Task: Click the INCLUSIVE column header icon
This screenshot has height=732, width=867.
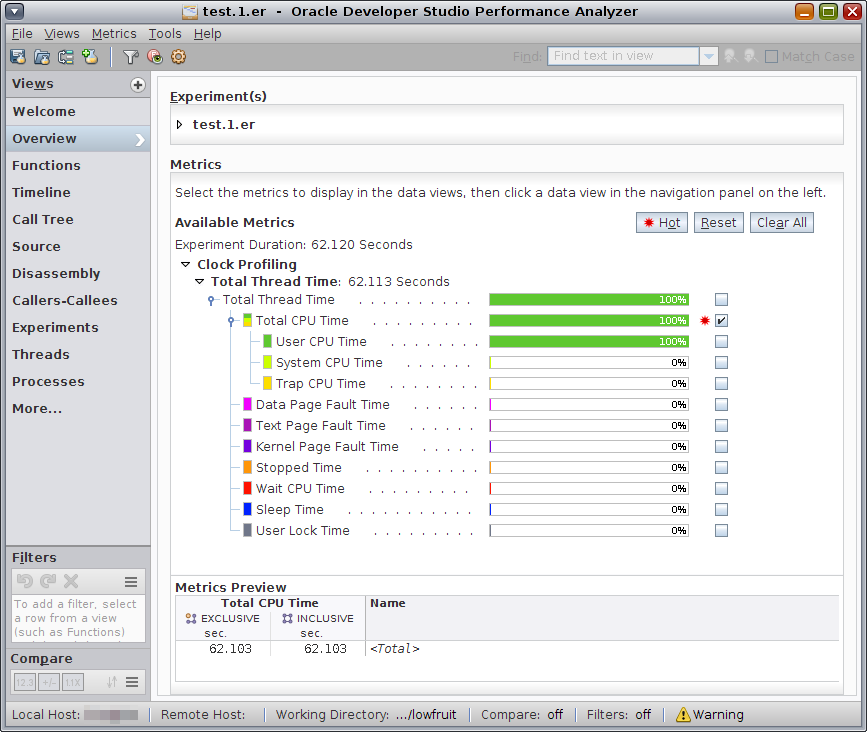Action: pos(287,618)
